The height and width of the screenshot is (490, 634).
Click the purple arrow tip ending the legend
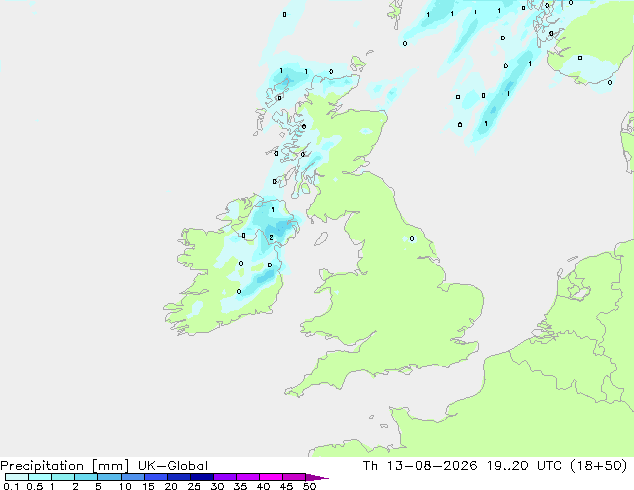(317, 477)
